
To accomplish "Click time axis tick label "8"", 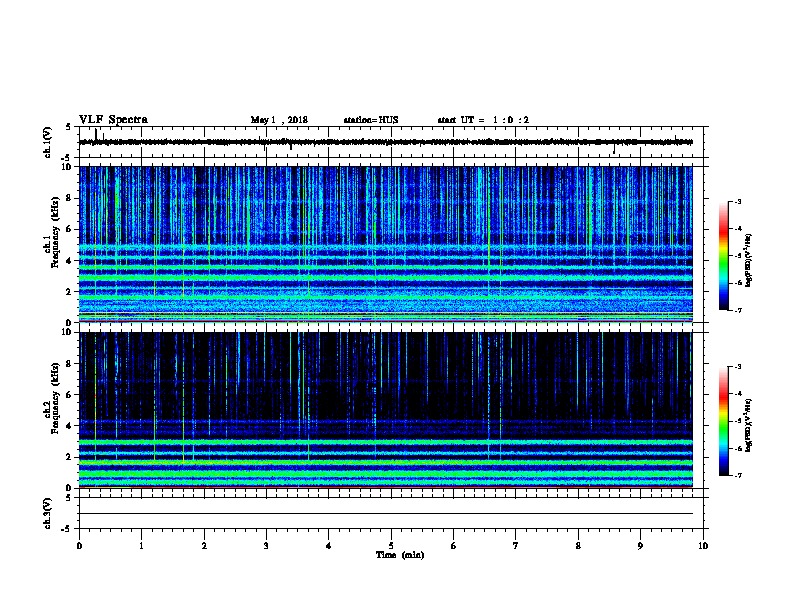I will pyautogui.click(x=578, y=546).
